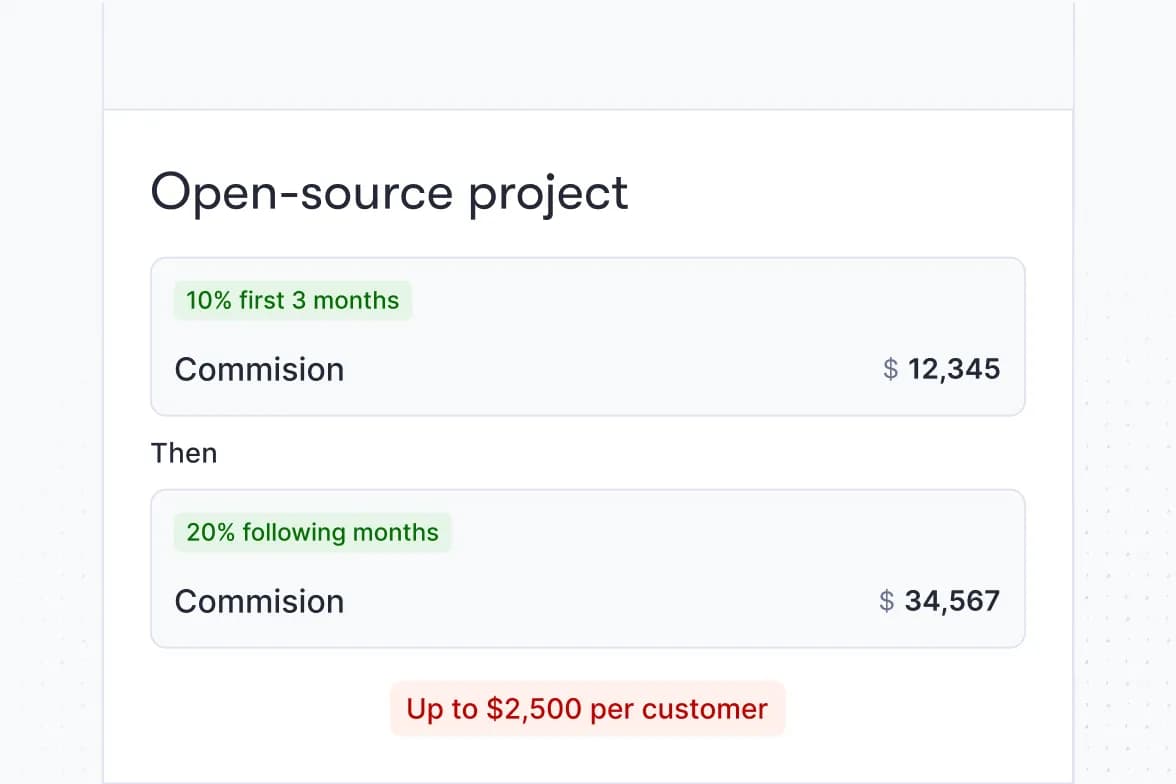Click the "Up to $2,500 per customer" red badge

[587, 709]
